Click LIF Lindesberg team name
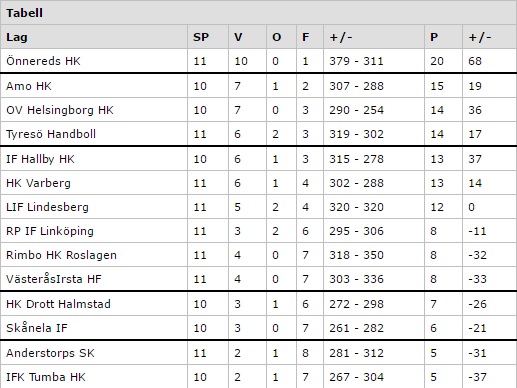Screen dimensions: 517x388 pos(47,207)
